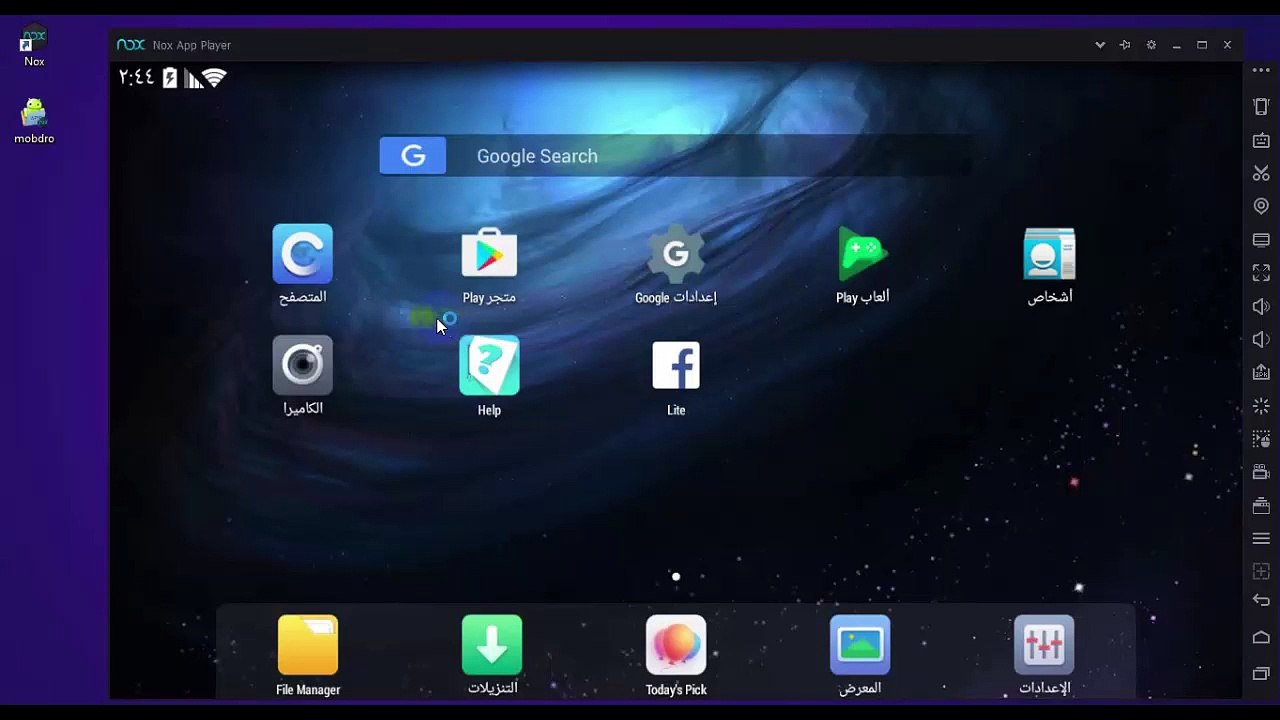Viewport: 1280px width, 720px height.
Task: Go to Android home via sidebar
Action: tap(1261, 637)
